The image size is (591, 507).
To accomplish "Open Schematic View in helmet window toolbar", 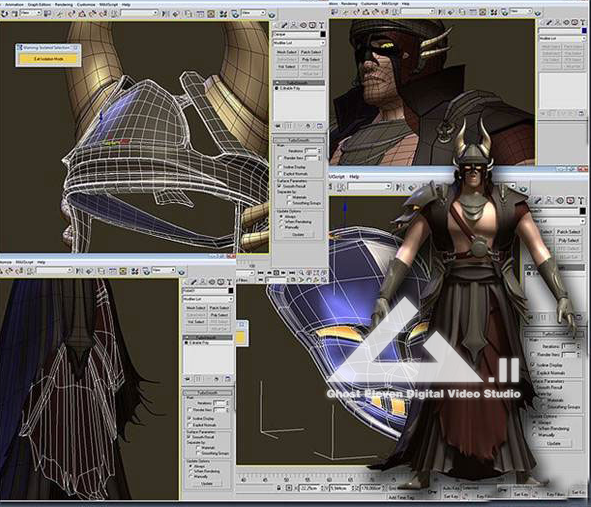I will pyautogui.click(x=211, y=14).
